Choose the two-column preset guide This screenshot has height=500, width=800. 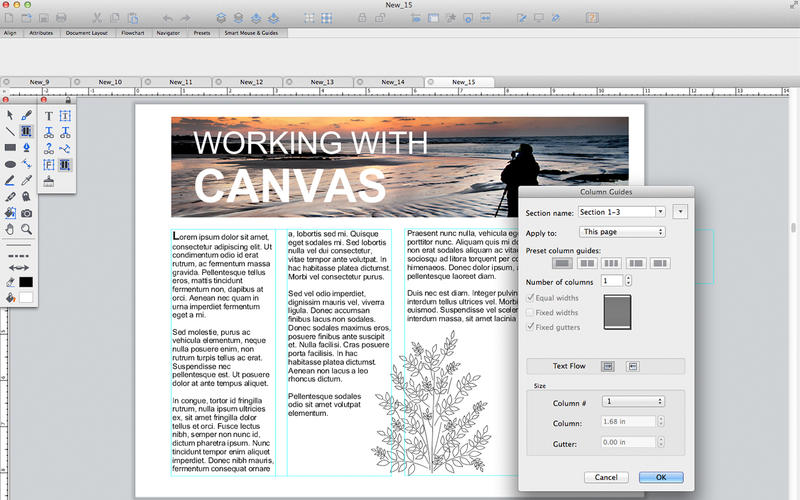click(587, 263)
